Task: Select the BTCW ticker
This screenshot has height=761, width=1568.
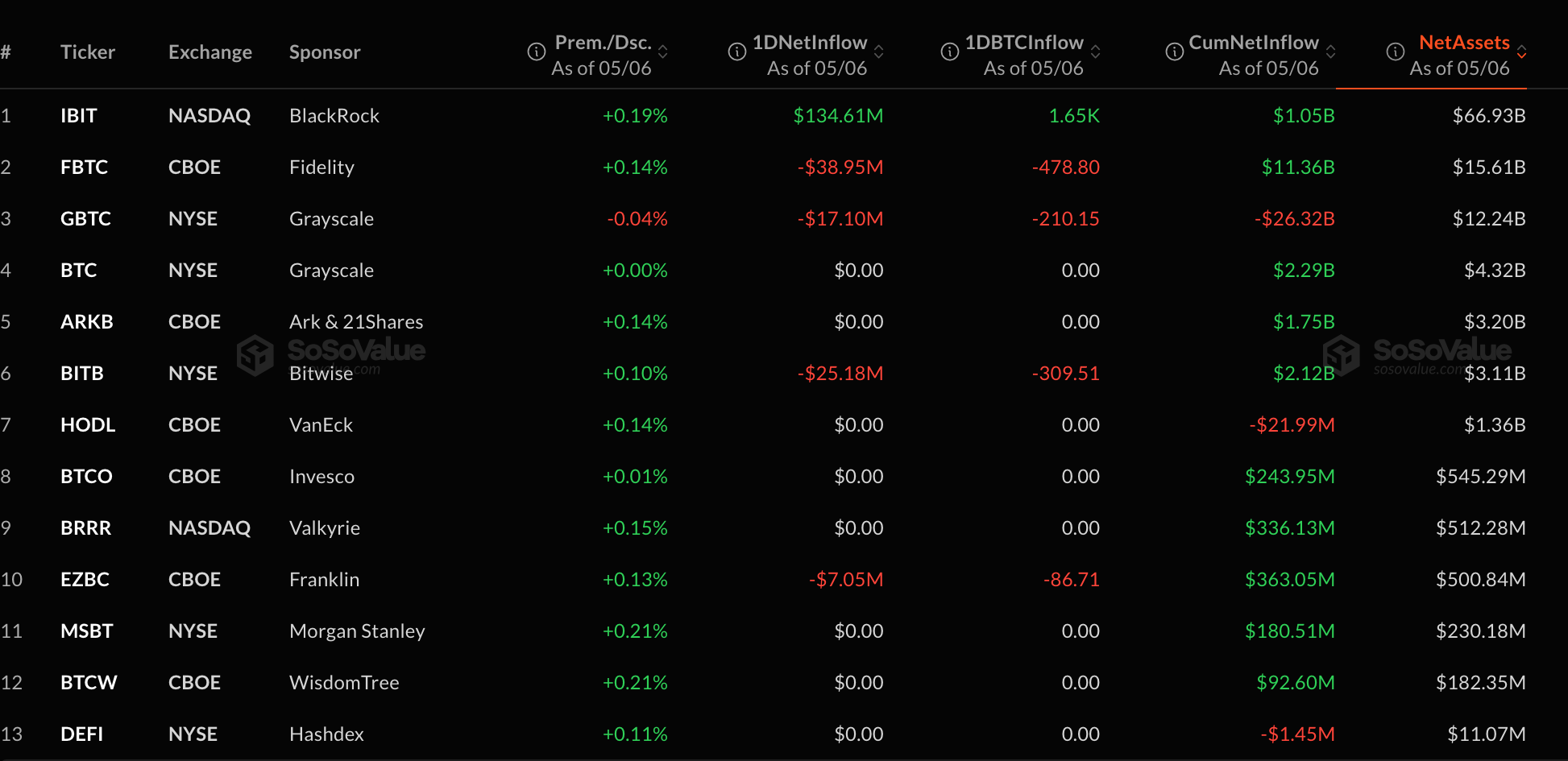Action: [89, 683]
